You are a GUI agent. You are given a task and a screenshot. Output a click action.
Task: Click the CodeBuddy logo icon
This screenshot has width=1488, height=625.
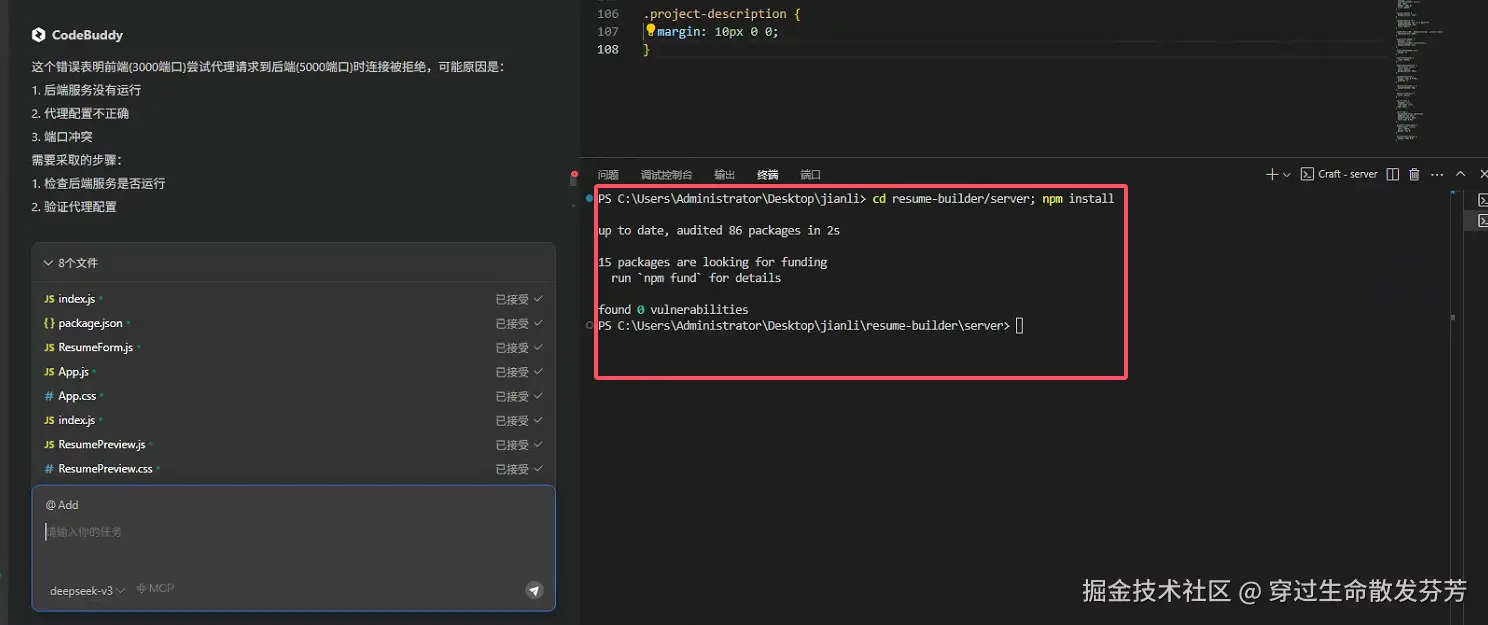coord(38,35)
